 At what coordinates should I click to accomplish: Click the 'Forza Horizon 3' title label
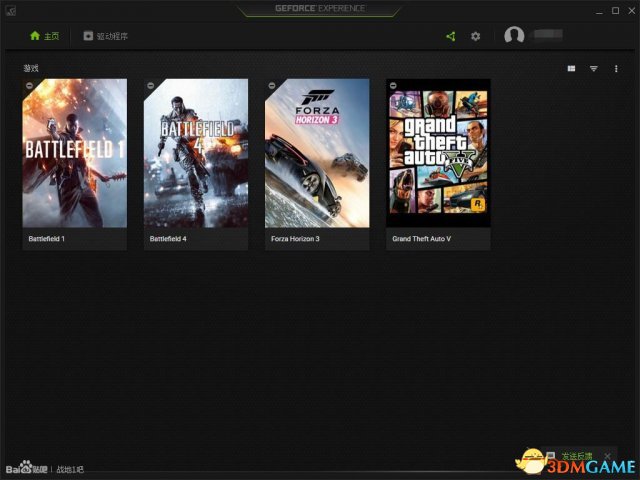295,239
